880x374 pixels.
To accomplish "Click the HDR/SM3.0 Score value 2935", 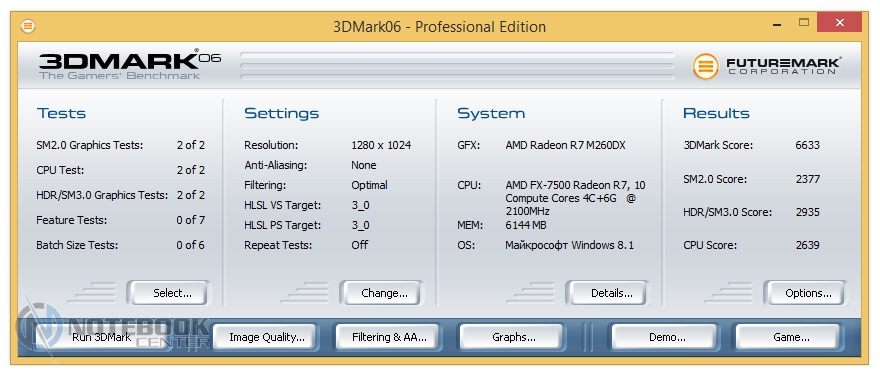I will [807, 212].
